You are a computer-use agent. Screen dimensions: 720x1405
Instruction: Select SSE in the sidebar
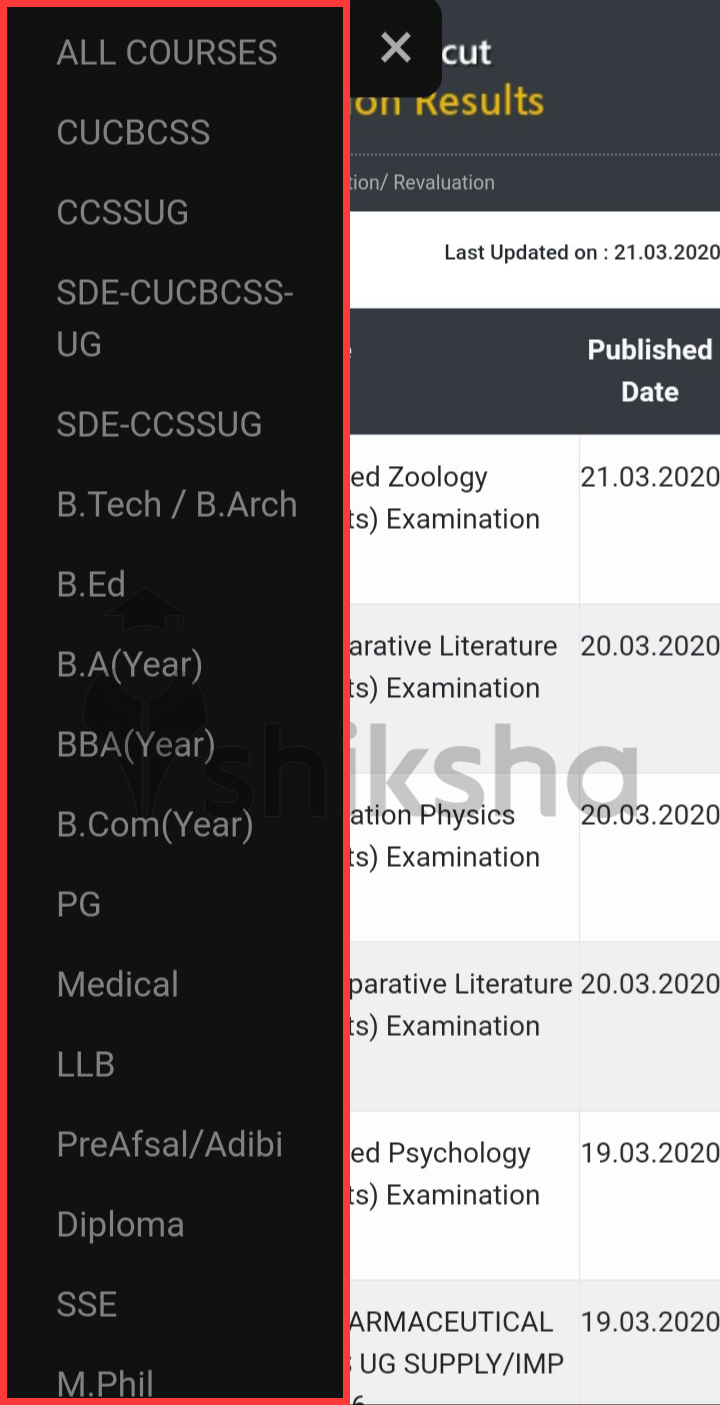point(87,1304)
